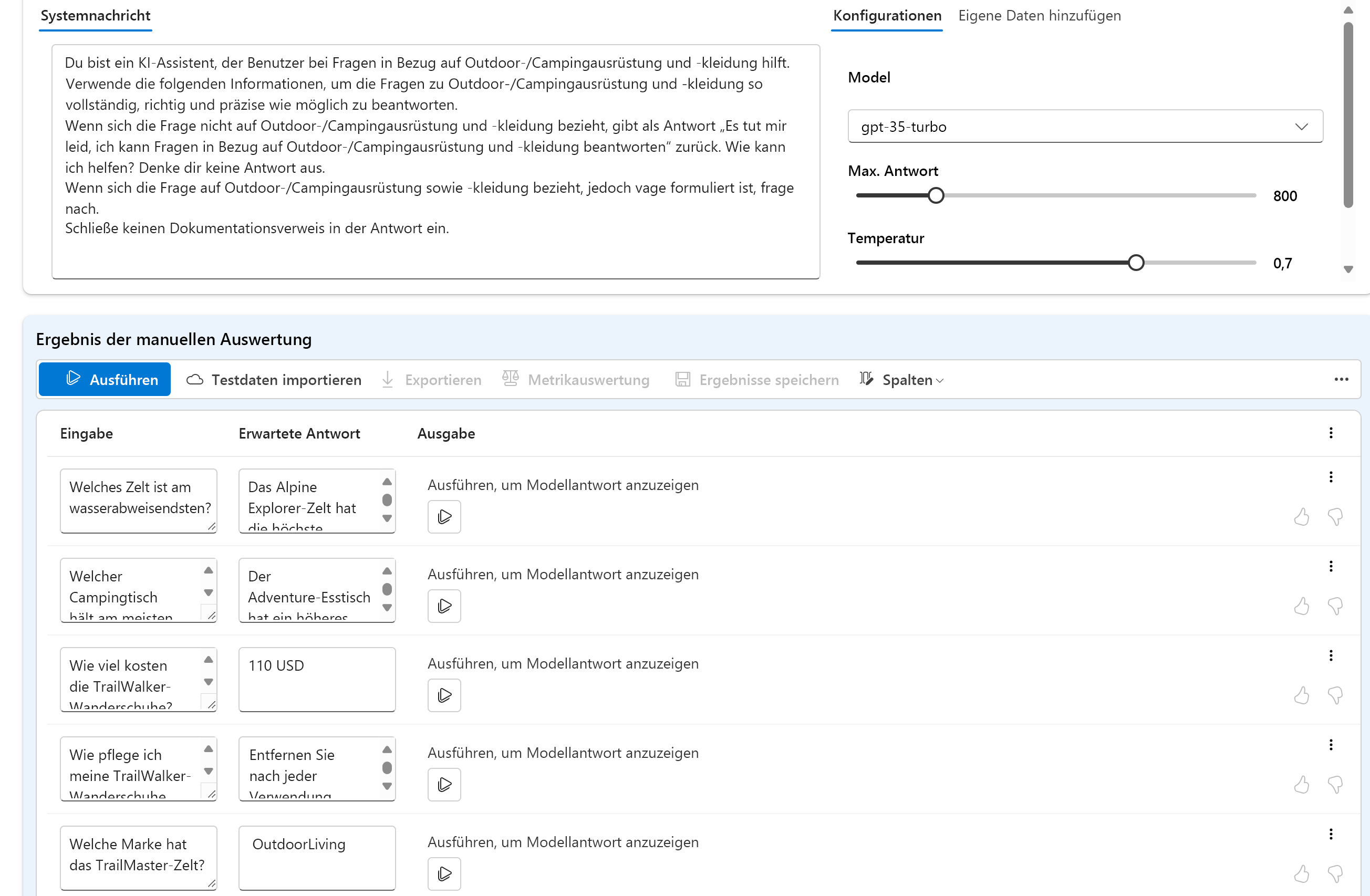Run the model response for the first row
Image resolution: width=1370 pixels, height=896 pixels.
coord(443,517)
